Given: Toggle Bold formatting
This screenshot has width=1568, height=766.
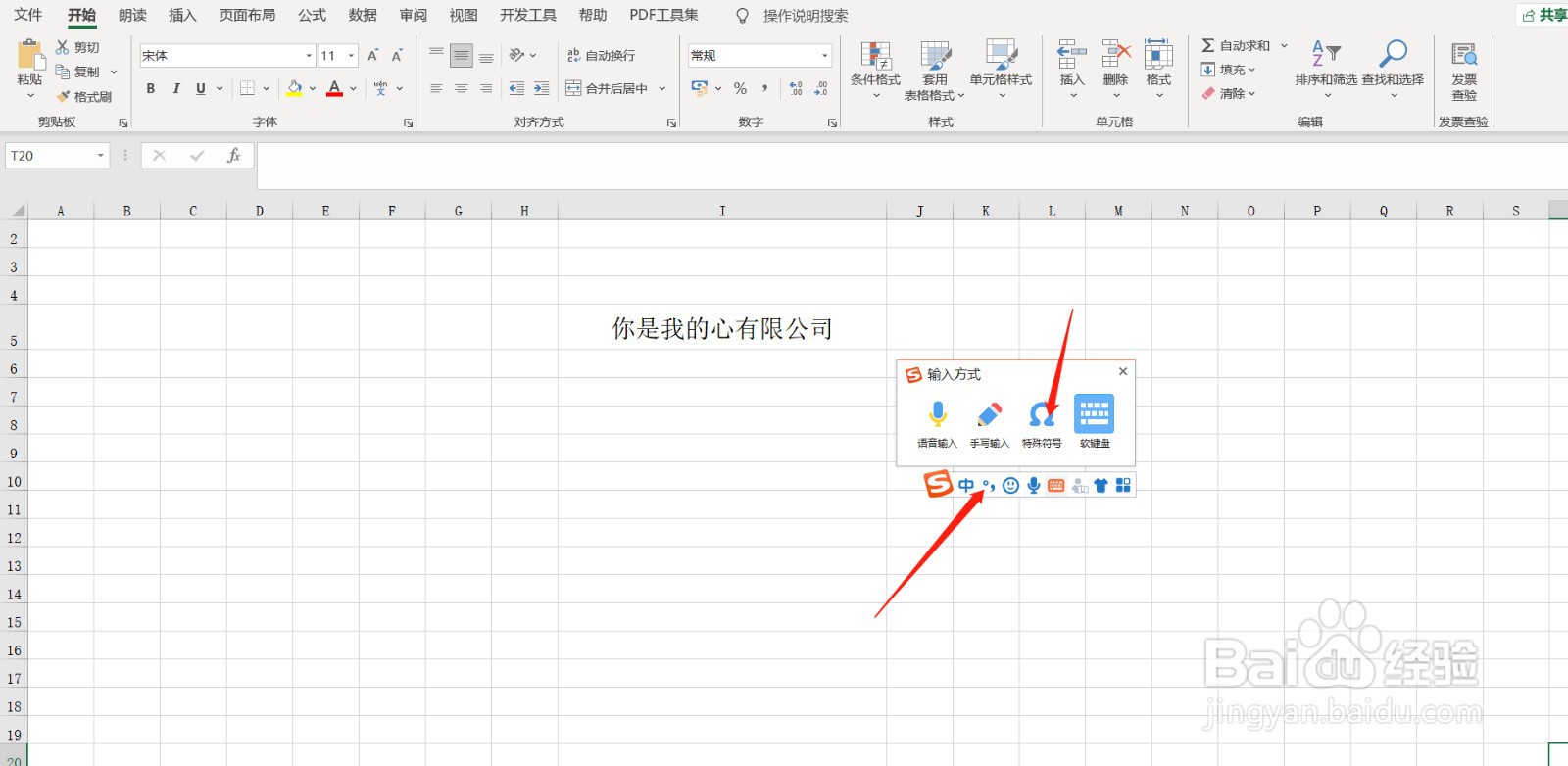Looking at the screenshot, I should [151, 88].
